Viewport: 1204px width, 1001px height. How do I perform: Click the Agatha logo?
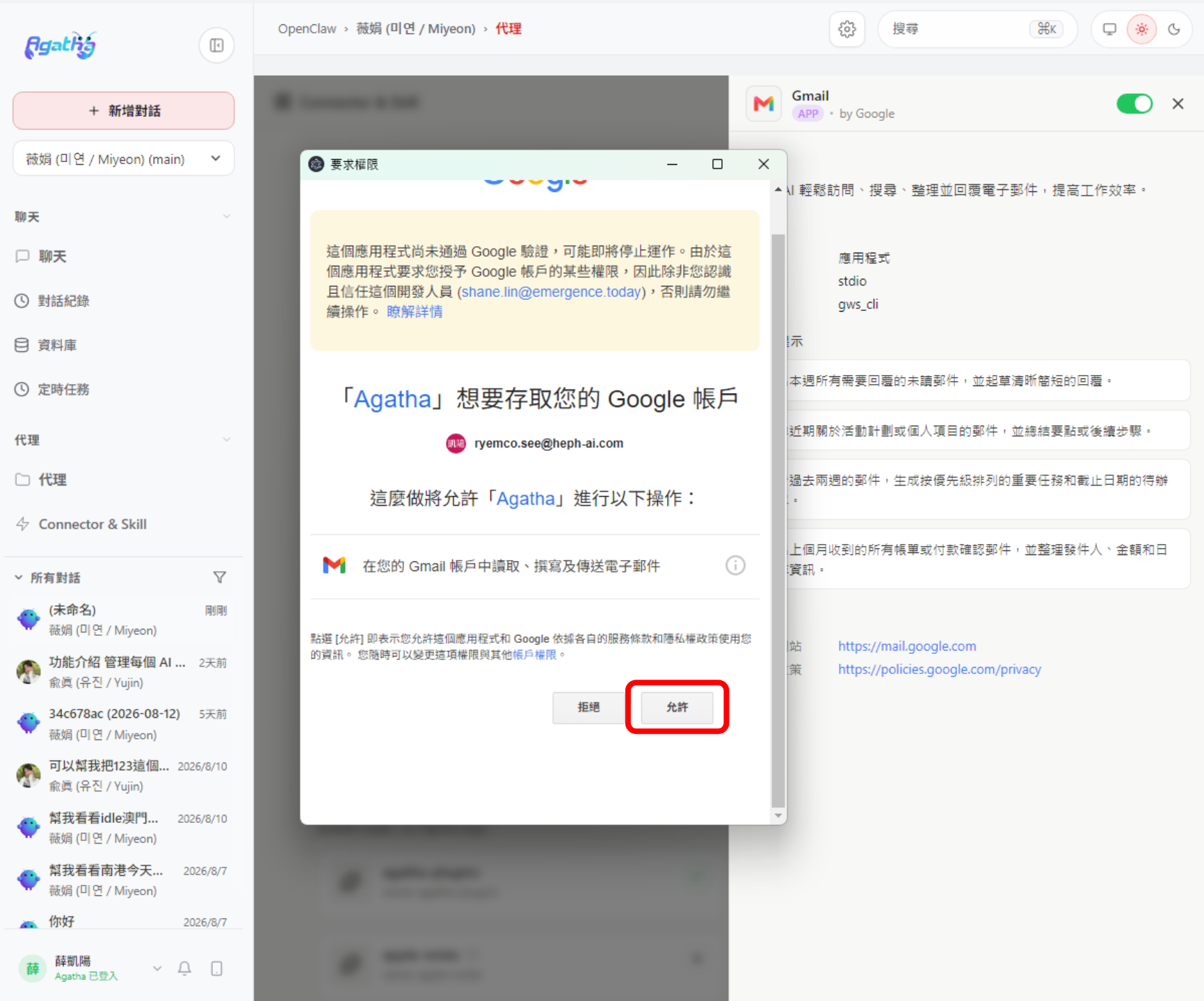point(61,45)
